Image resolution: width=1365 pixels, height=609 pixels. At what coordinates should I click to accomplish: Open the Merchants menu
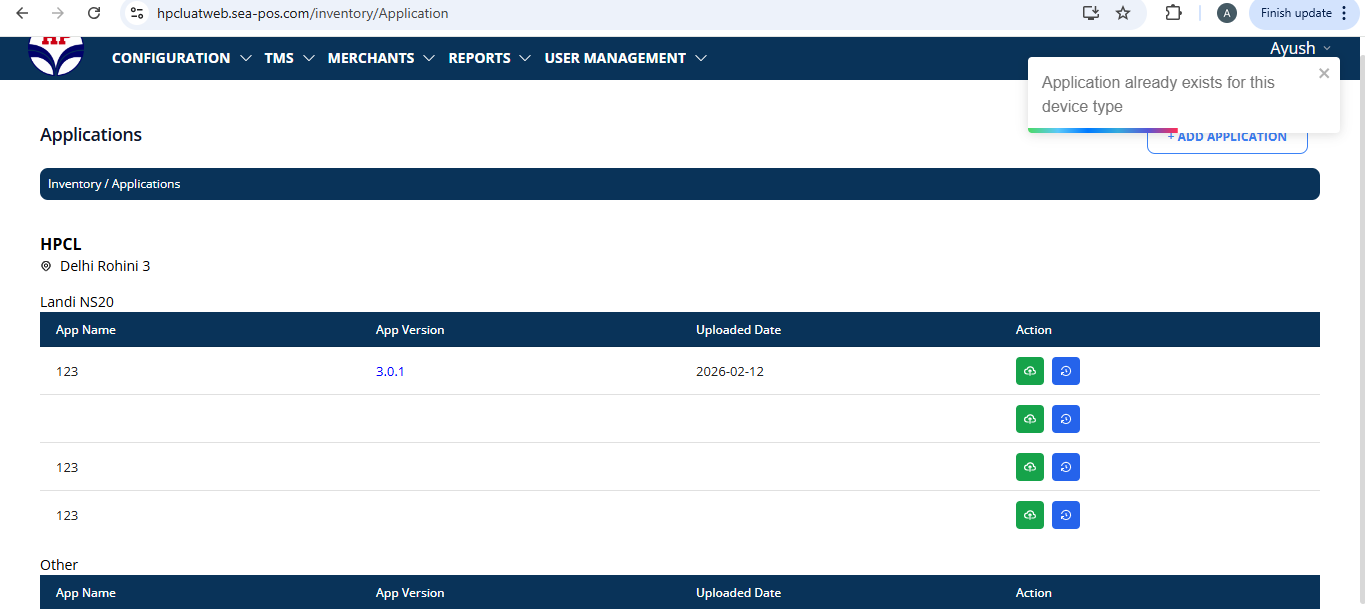381,58
